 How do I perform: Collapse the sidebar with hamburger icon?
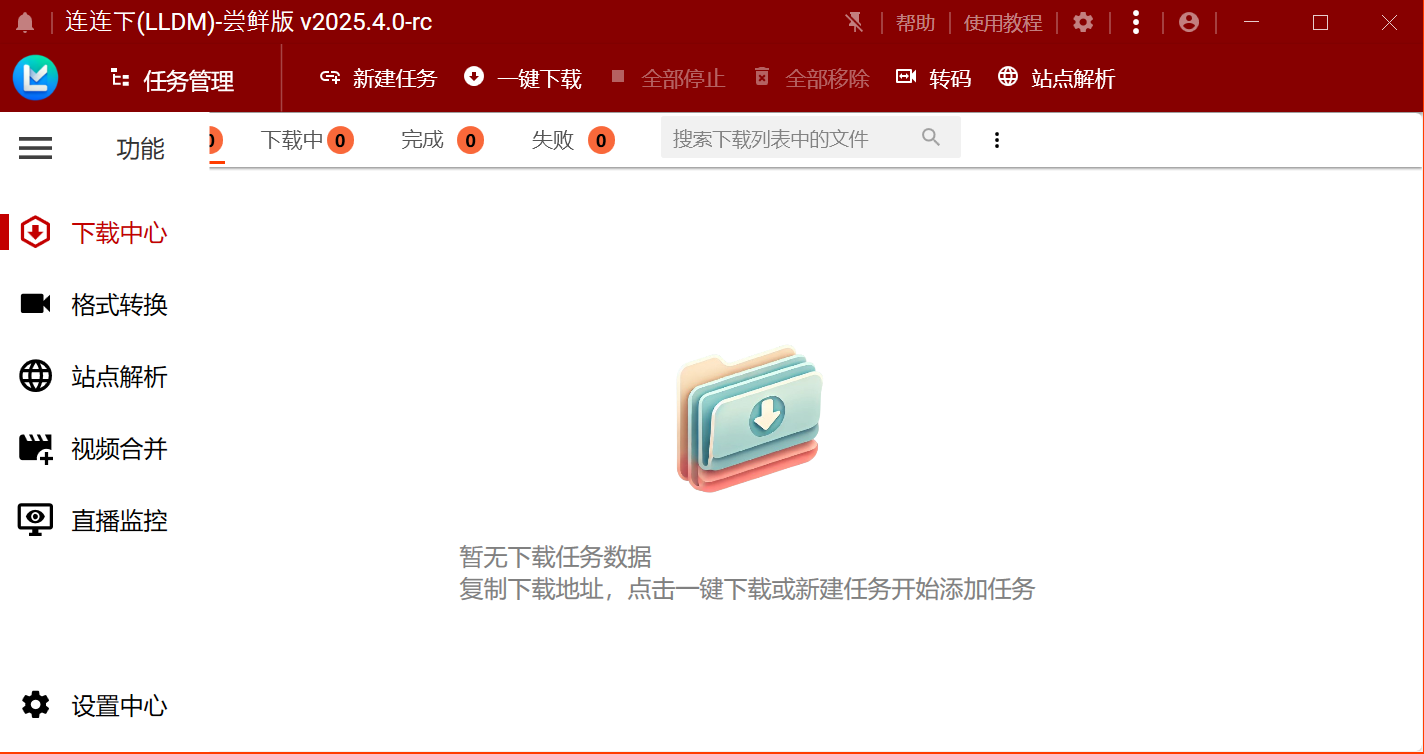coord(36,149)
